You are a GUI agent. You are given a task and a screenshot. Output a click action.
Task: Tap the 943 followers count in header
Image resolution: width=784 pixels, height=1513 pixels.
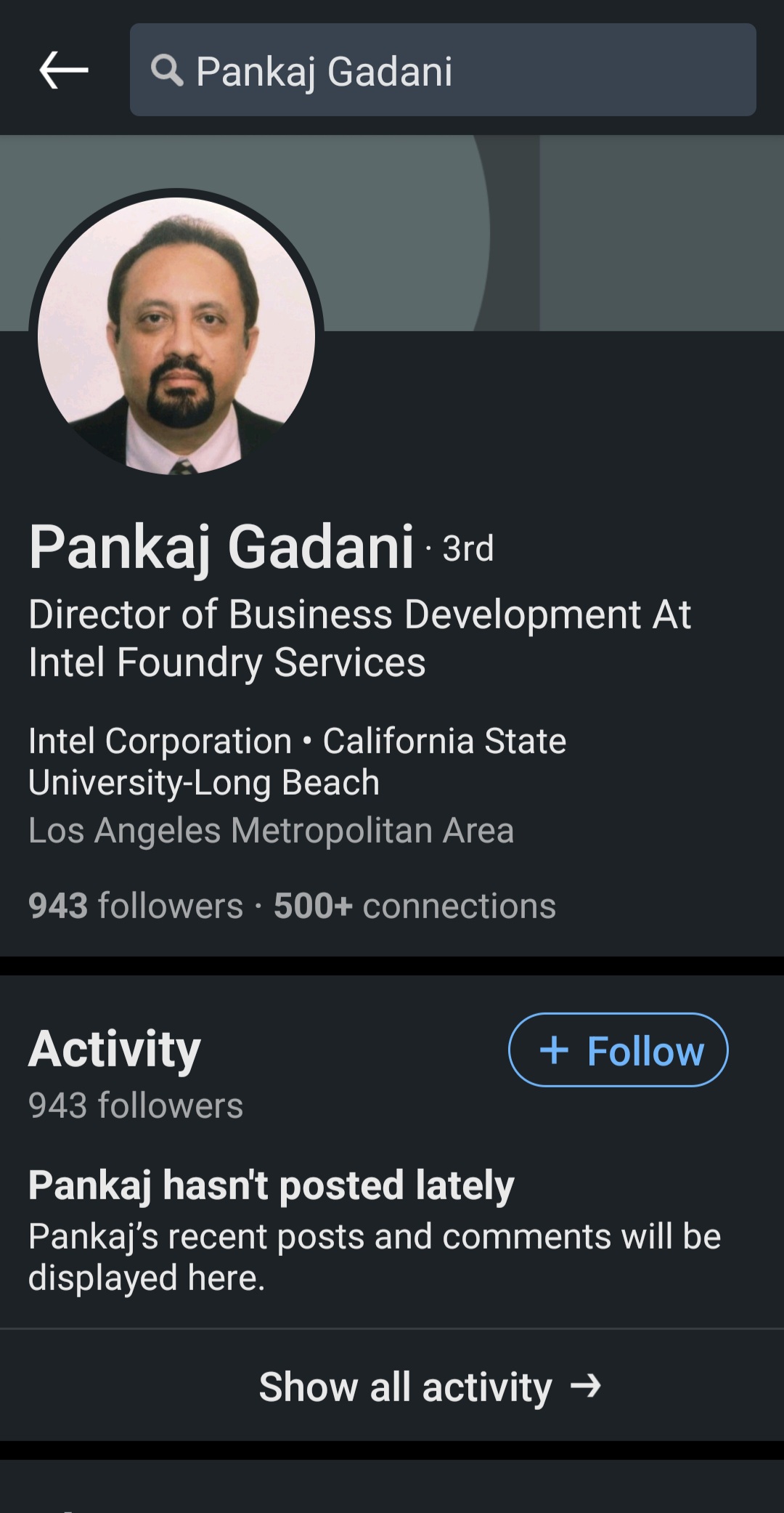(x=136, y=906)
